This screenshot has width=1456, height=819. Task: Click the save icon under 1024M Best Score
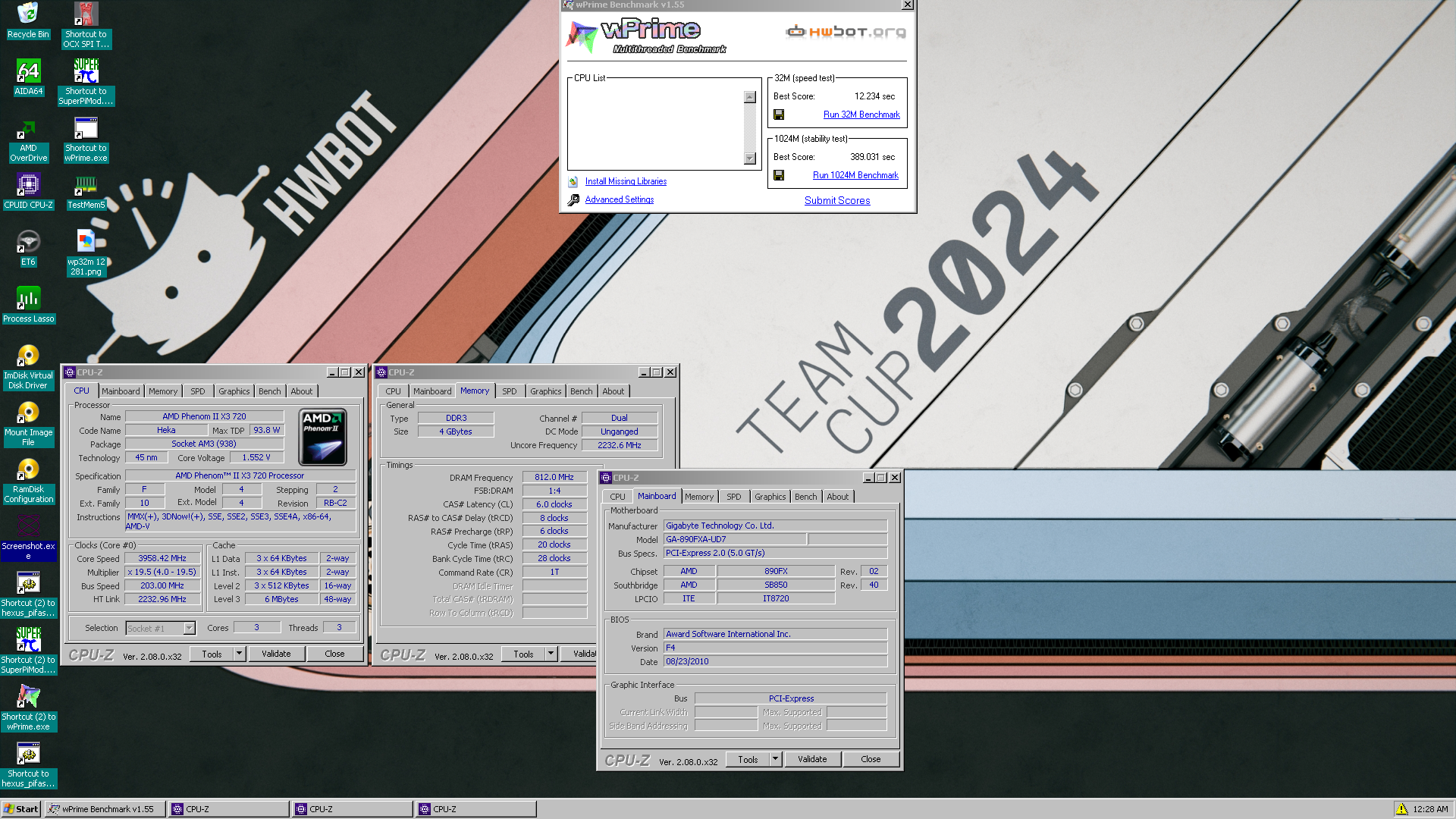pos(779,175)
